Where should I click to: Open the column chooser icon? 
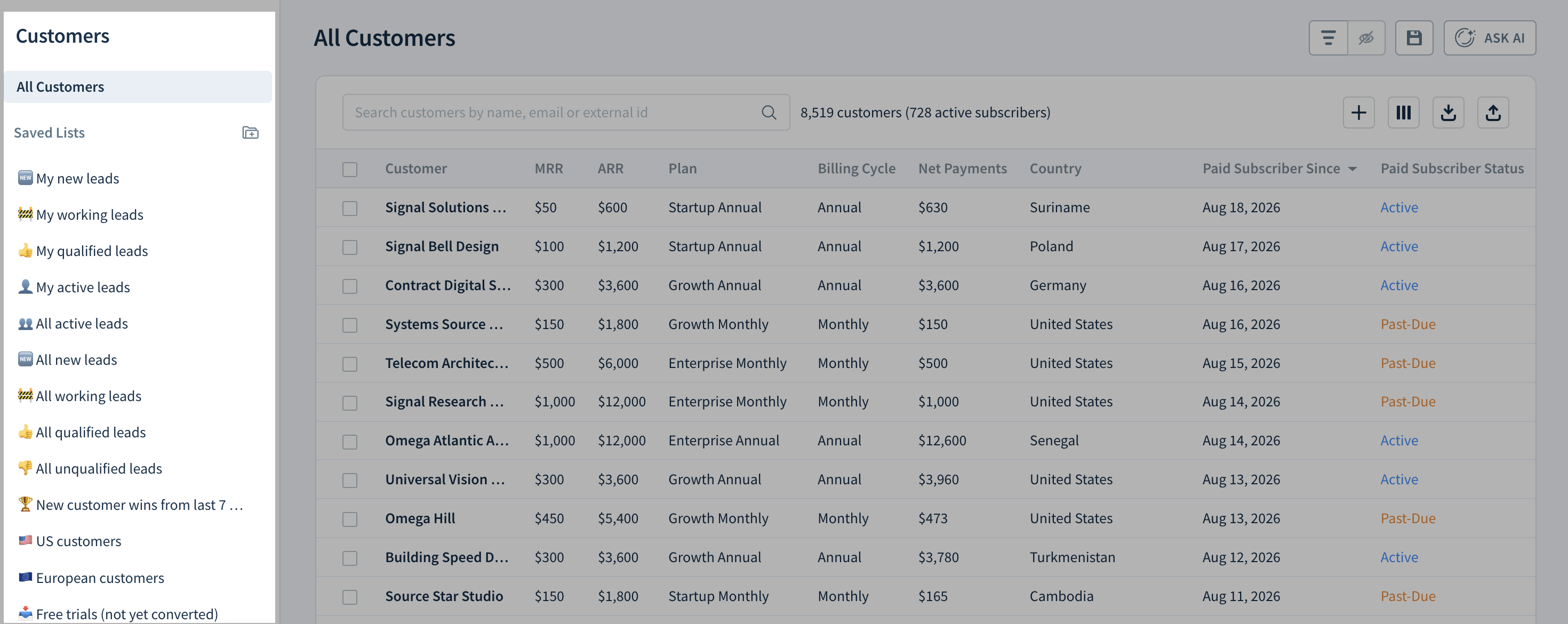coord(1403,113)
